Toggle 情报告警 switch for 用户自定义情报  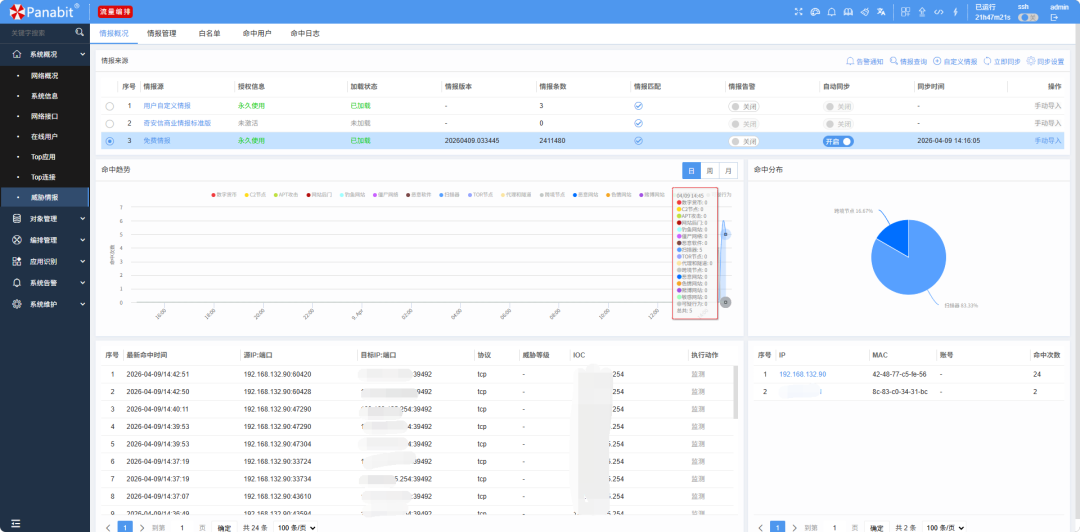tap(744, 106)
